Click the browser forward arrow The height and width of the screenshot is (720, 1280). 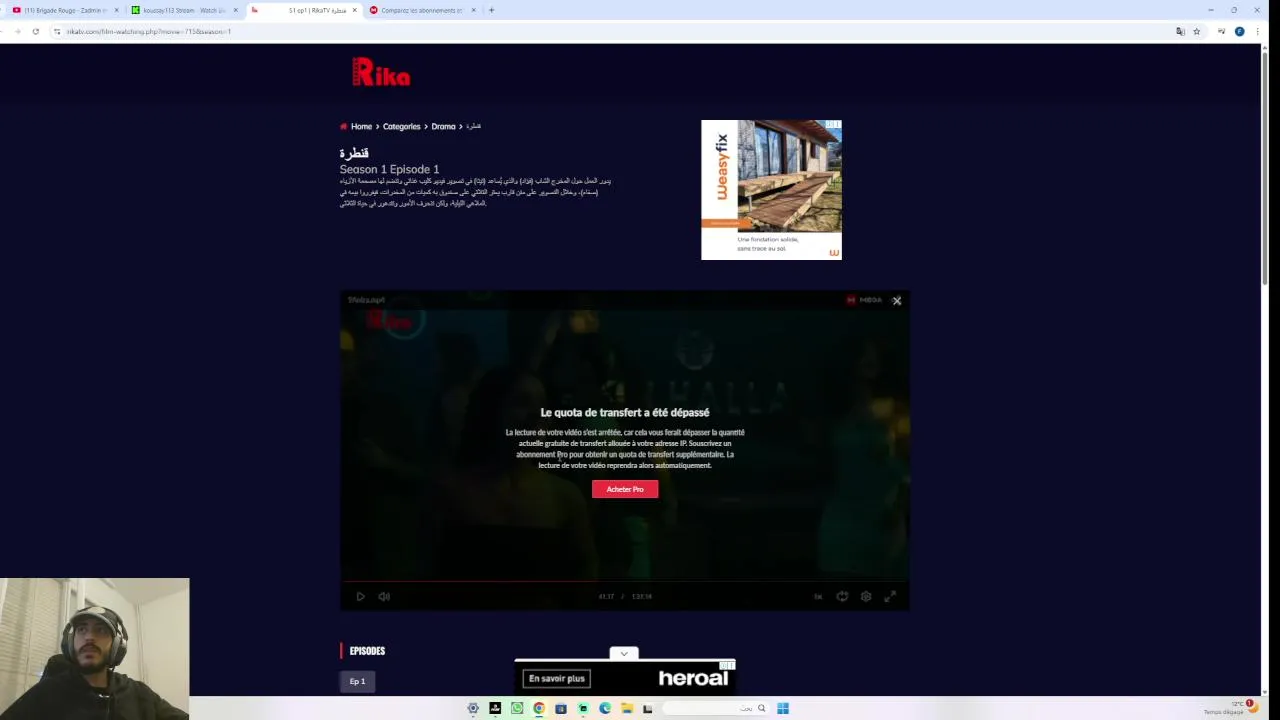coord(17,31)
